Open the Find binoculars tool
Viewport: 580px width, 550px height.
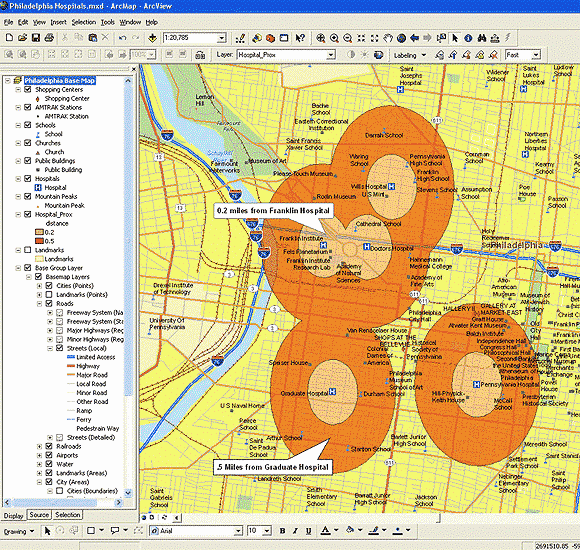[482, 38]
